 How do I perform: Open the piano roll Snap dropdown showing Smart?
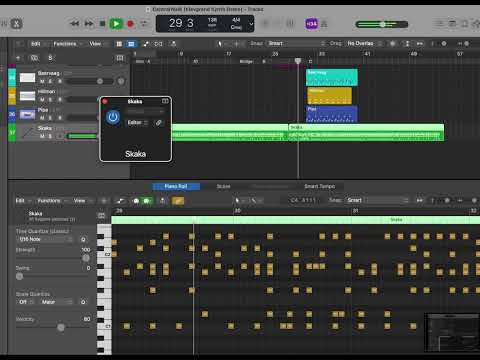tap(377, 200)
